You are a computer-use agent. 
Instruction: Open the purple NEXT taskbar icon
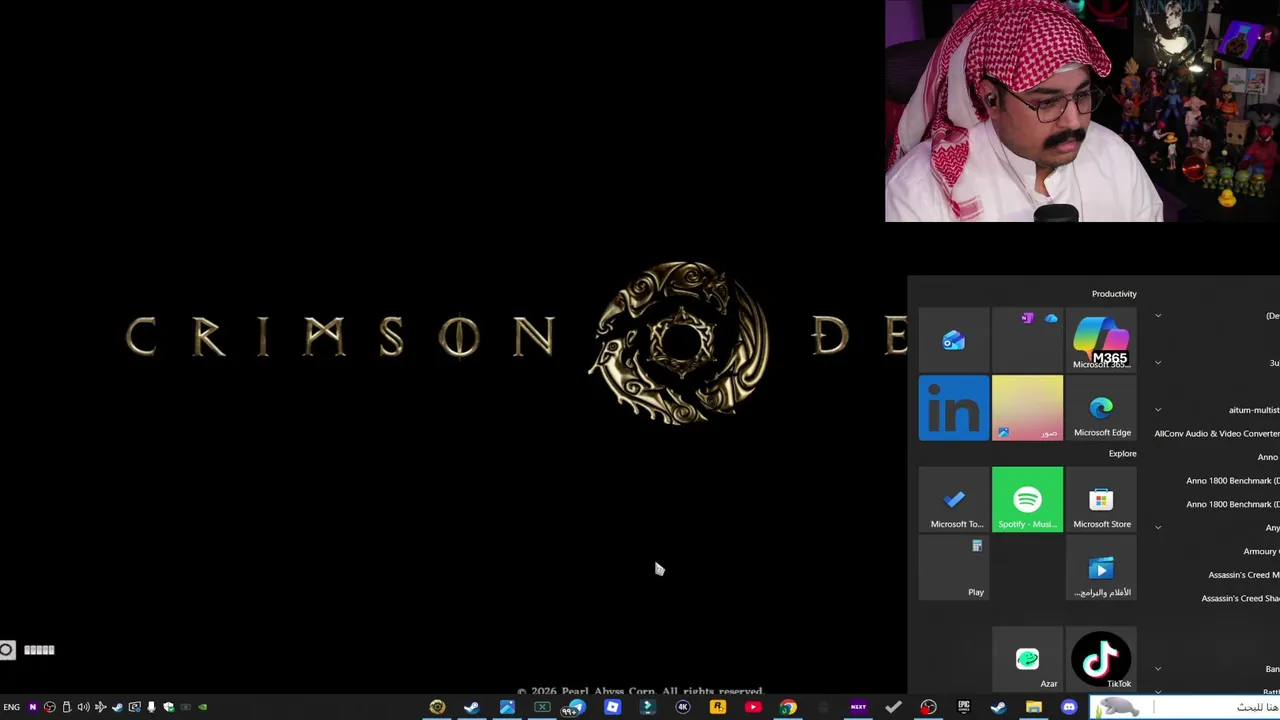tap(858, 707)
